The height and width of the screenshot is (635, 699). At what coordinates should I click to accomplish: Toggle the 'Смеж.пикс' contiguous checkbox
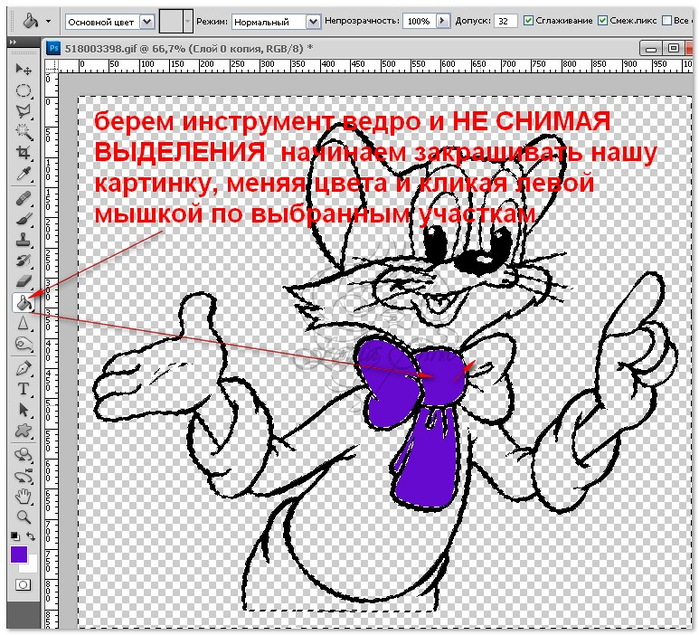click(x=602, y=21)
